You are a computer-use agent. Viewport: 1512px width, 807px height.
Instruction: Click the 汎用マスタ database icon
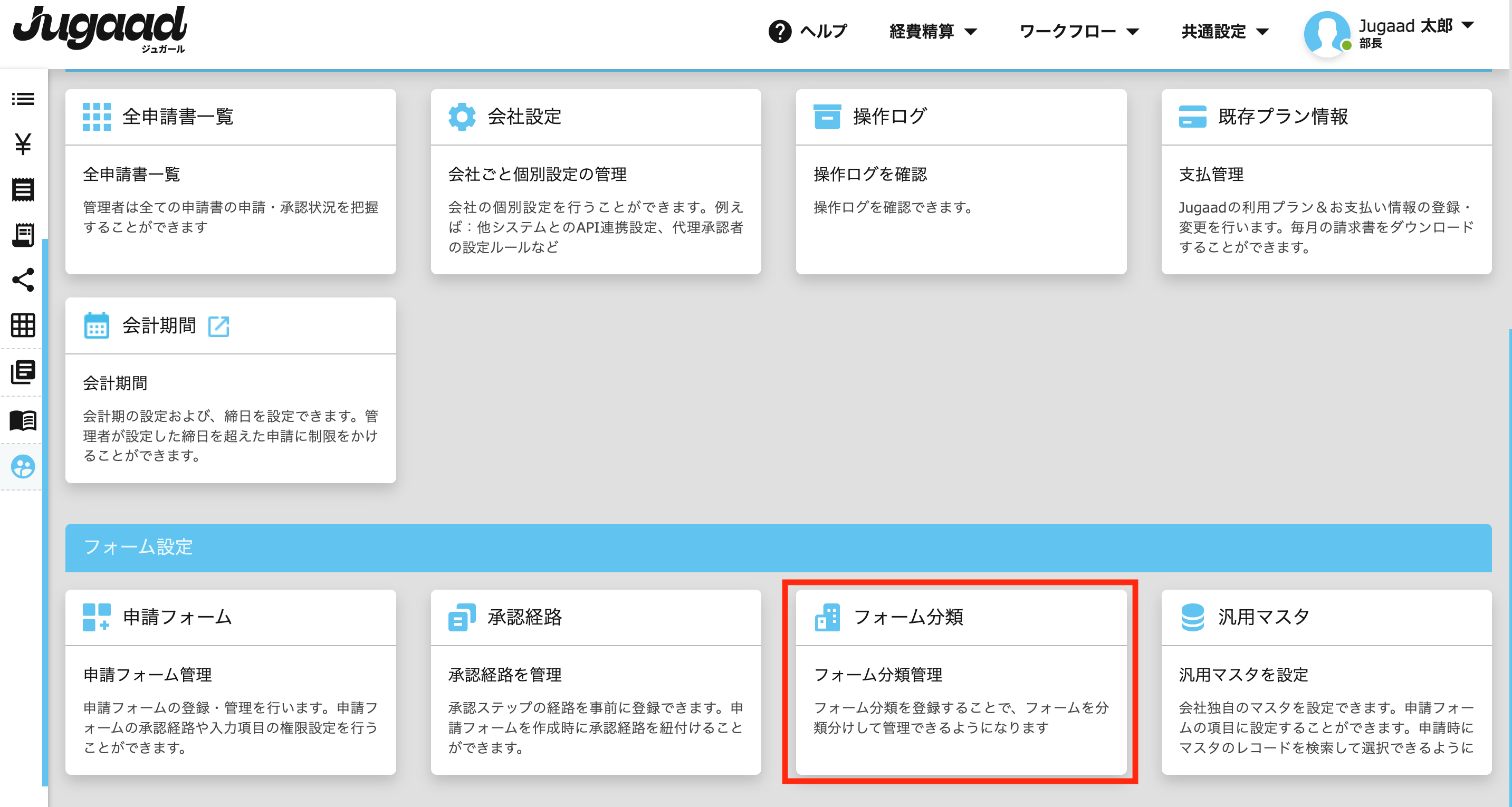1192,617
